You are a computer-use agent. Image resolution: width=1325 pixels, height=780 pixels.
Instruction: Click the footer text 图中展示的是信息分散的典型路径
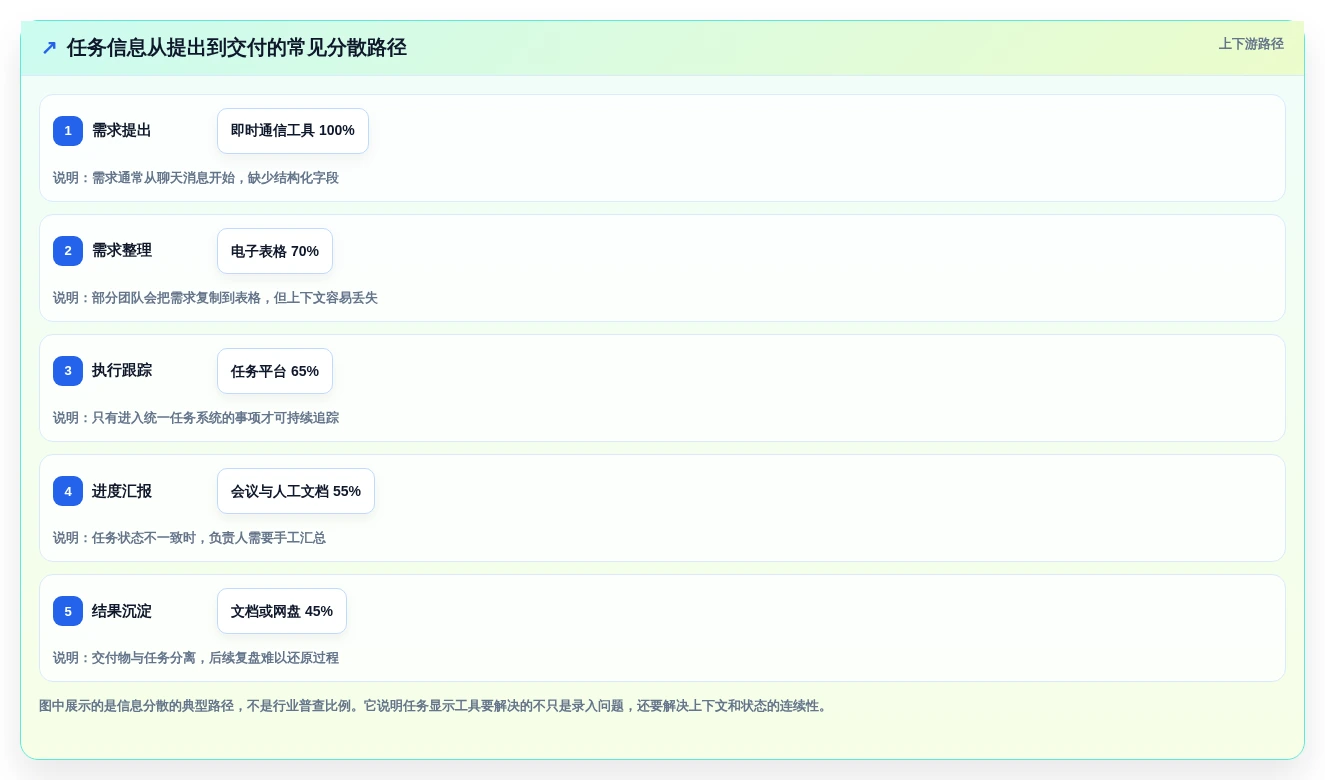click(x=136, y=706)
